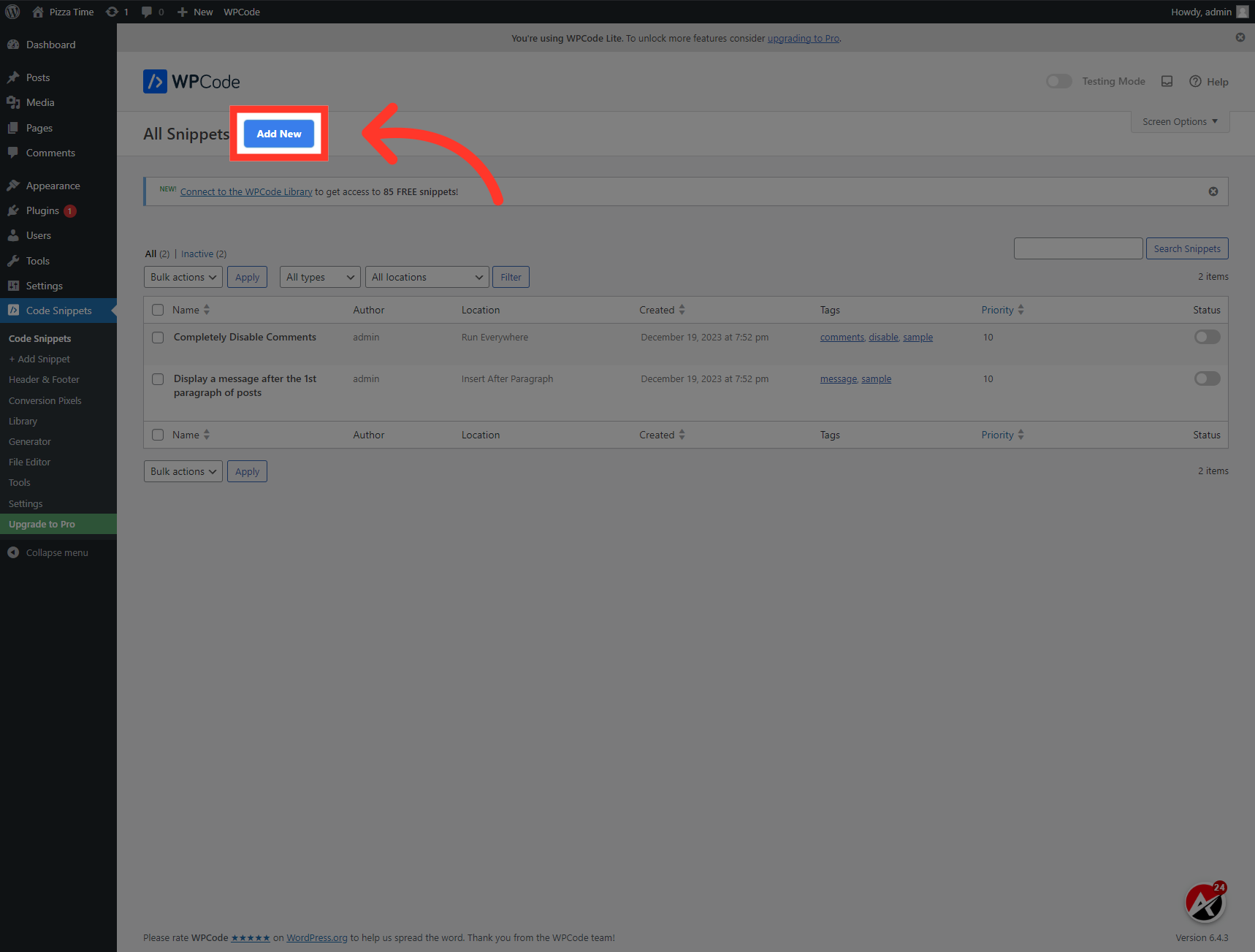Click the admin avatar in top bar
Viewport: 1255px width, 952px height.
point(1242,12)
